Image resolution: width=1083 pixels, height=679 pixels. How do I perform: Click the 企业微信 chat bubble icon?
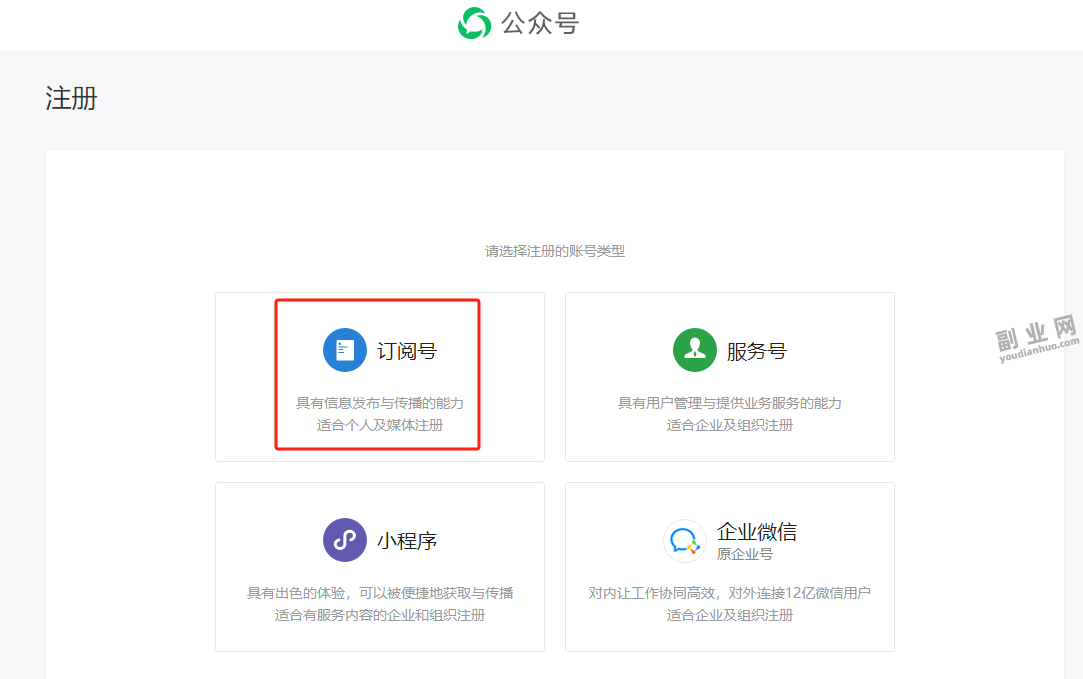click(684, 541)
